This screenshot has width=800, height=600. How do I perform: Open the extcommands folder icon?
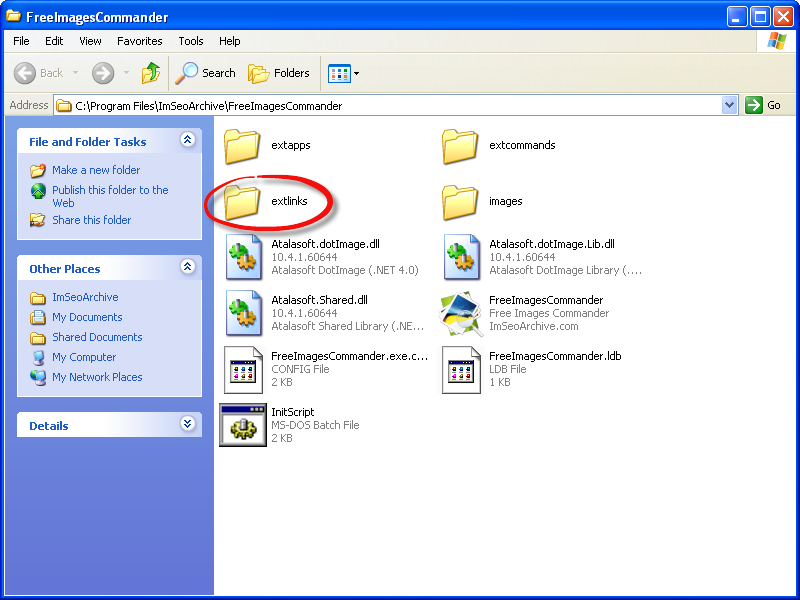(460, 146)
